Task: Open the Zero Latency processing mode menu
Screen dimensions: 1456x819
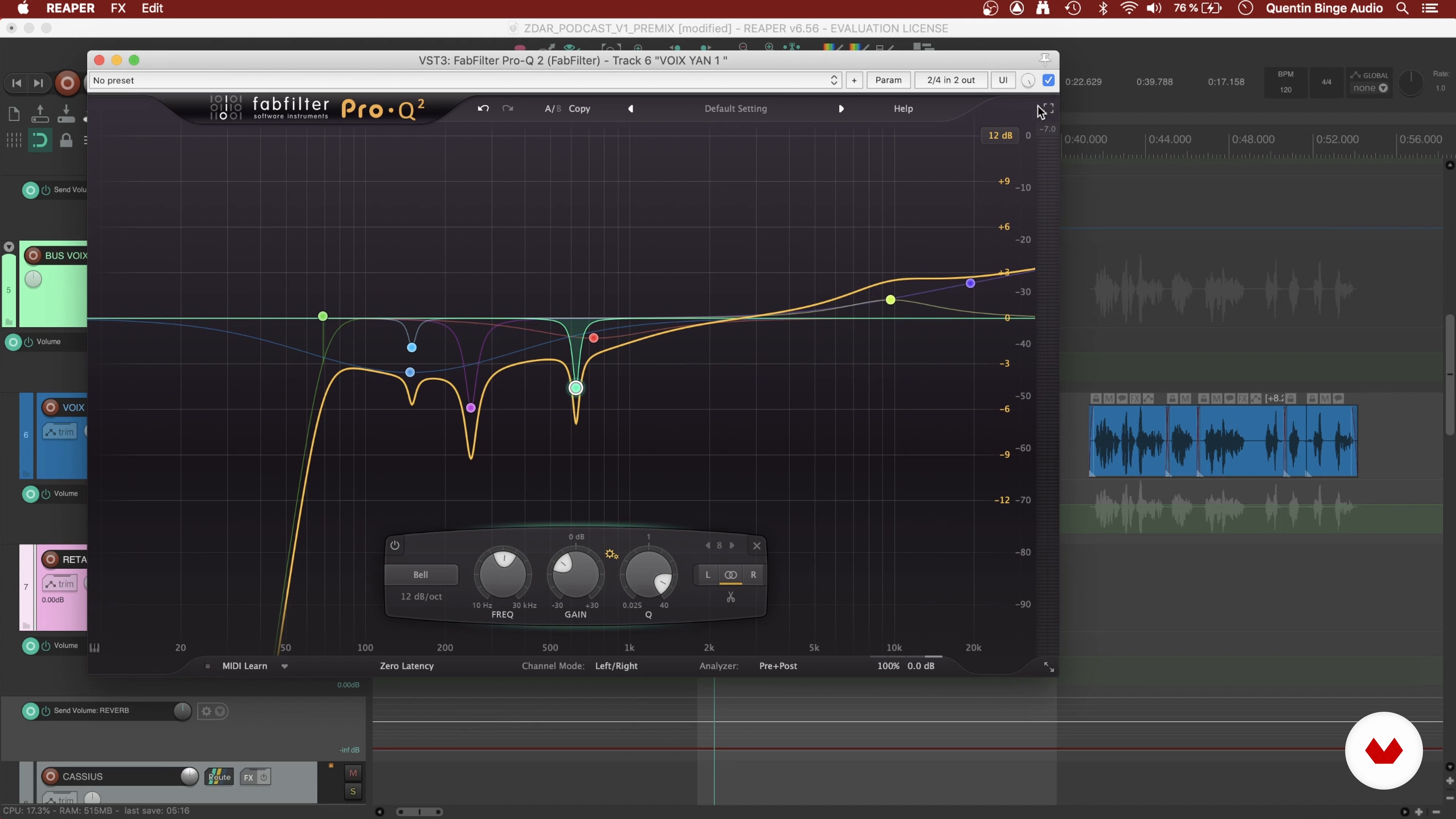Action: pyautogui.click(x=407, y=667)
